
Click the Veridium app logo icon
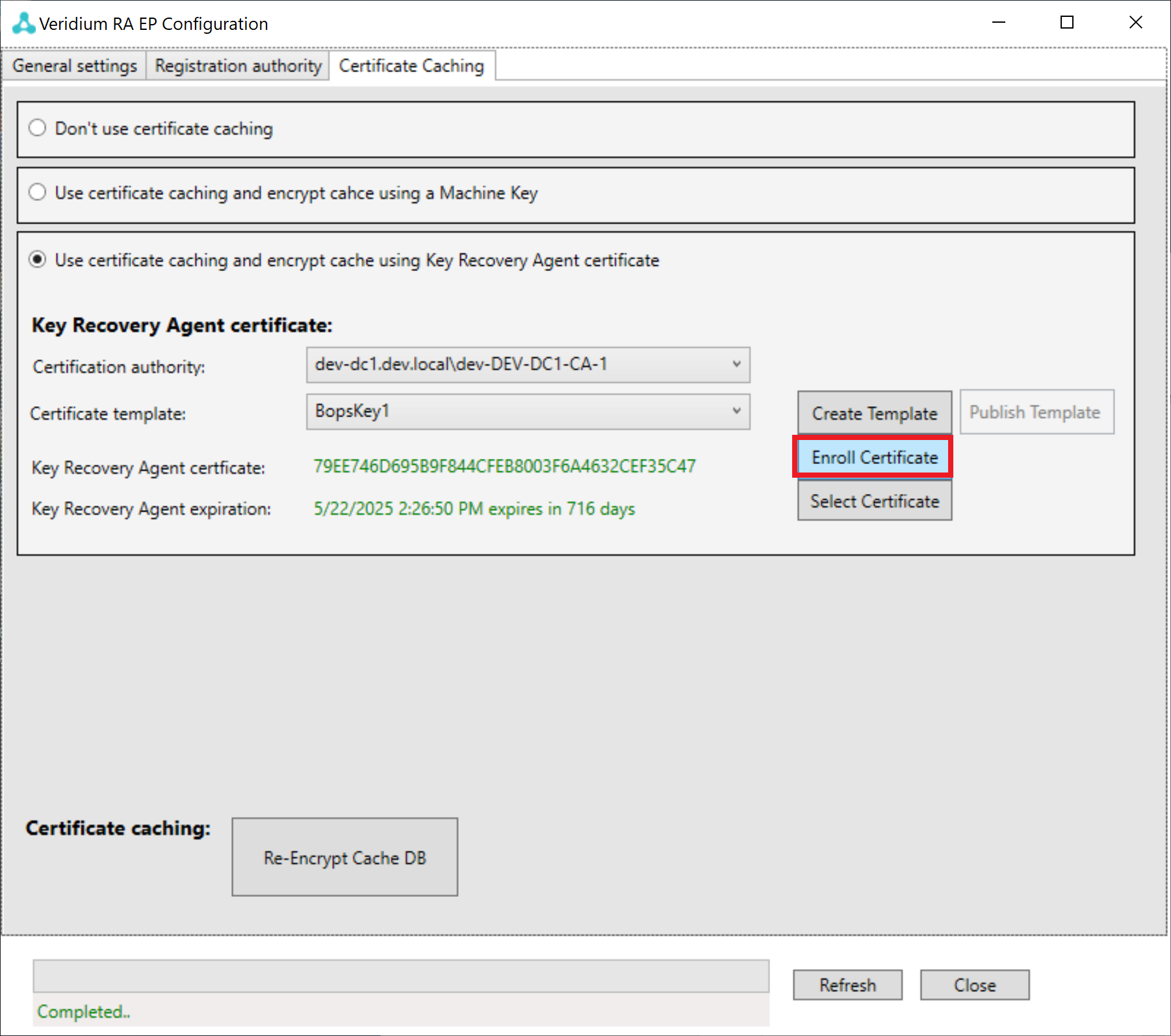(23, 23)
